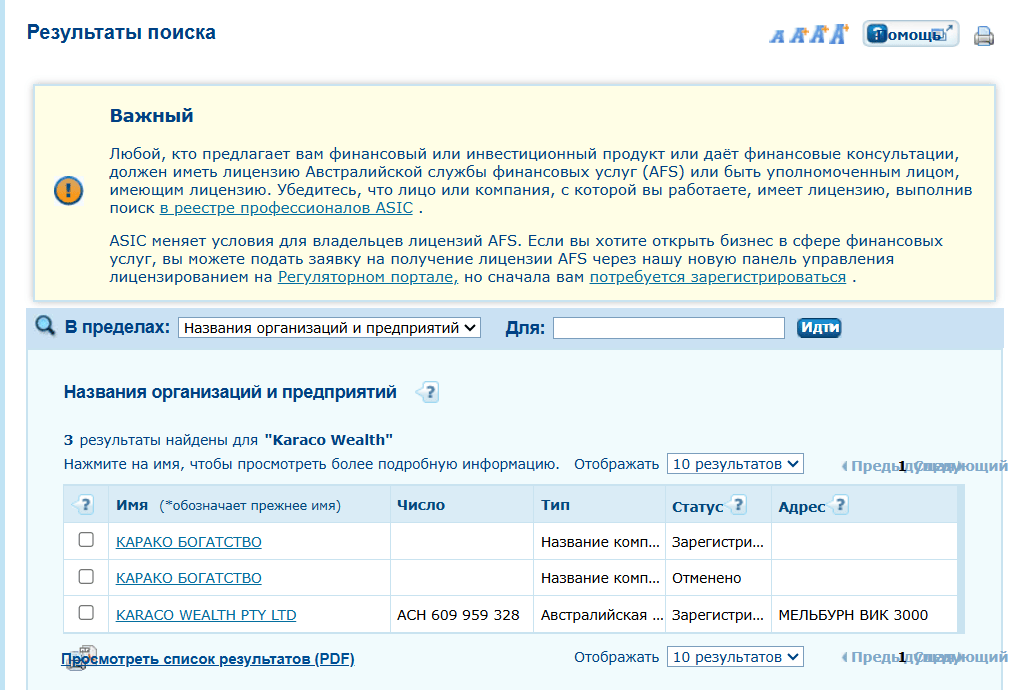1009x690 pixels.
Task: Expand the bottom "10 результатов" display dropdown
Action: 735,657
